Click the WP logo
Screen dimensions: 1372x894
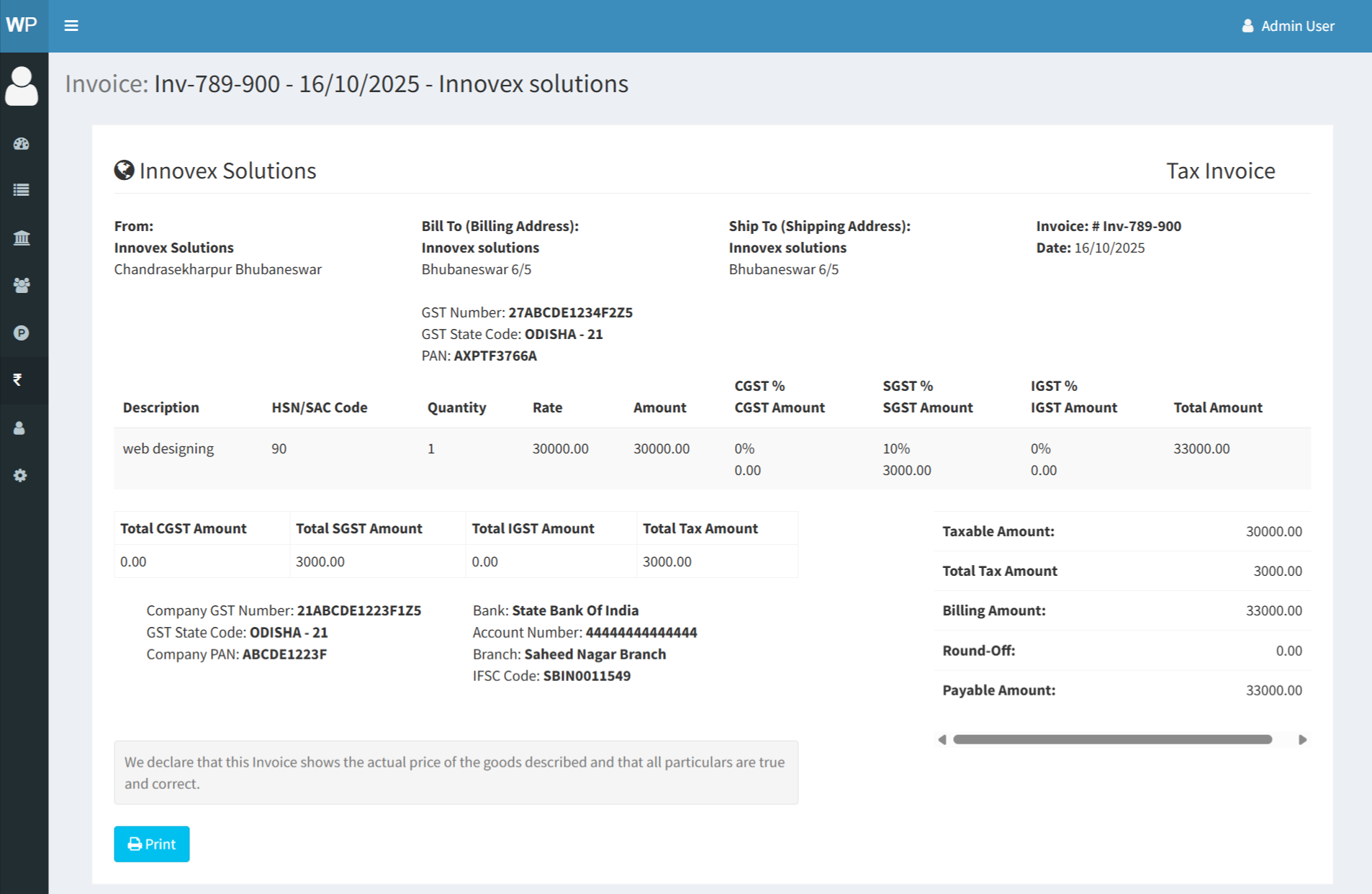click(x=22, y=25)
